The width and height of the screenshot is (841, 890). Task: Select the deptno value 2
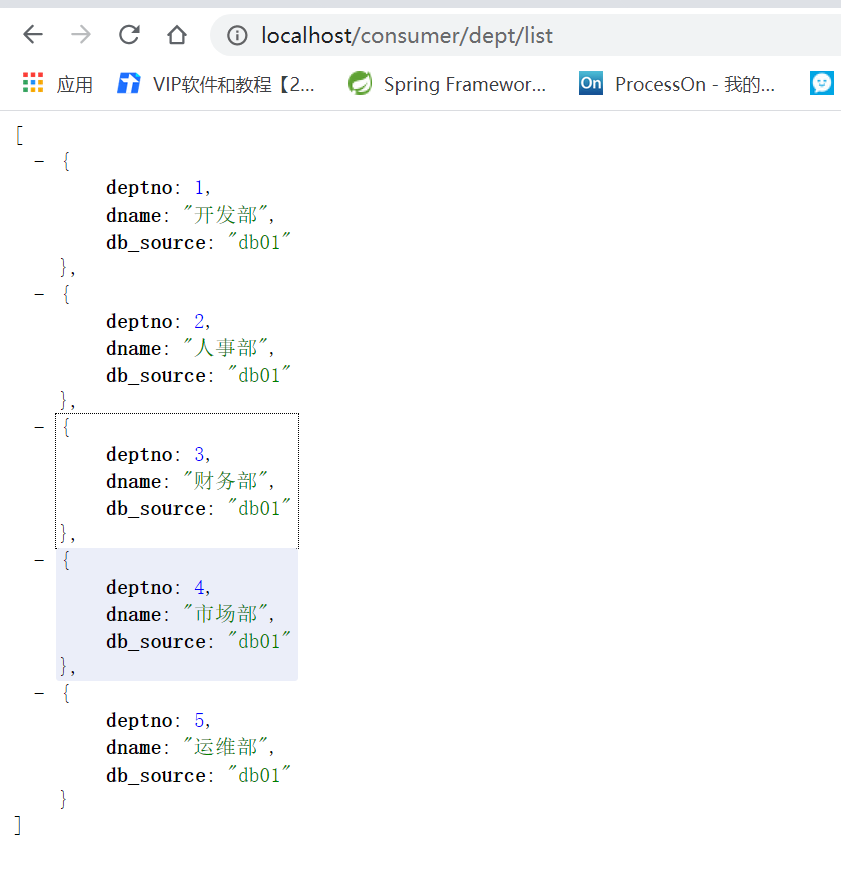pos(199,321)
